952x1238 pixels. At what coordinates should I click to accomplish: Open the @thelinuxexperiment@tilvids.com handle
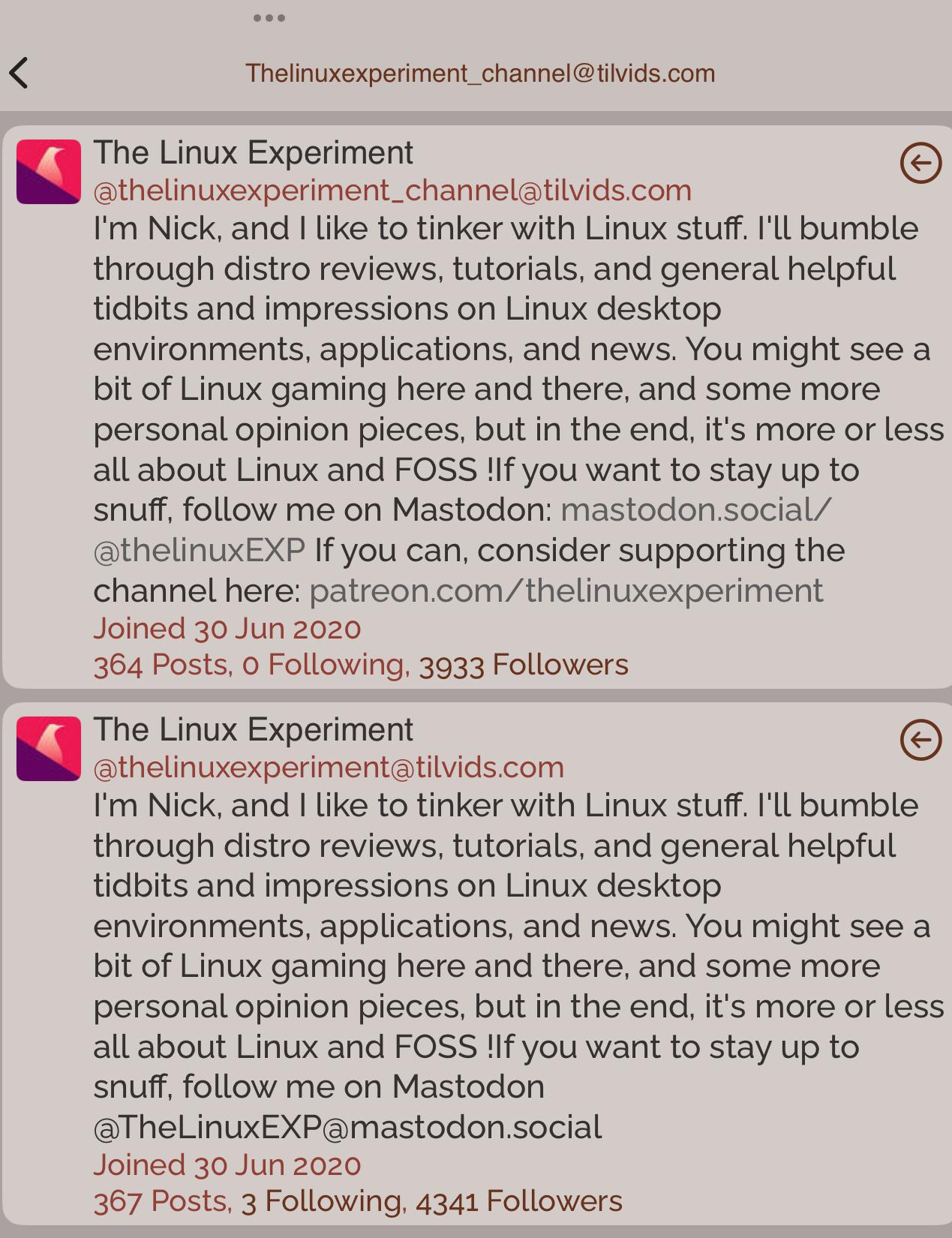329,768
